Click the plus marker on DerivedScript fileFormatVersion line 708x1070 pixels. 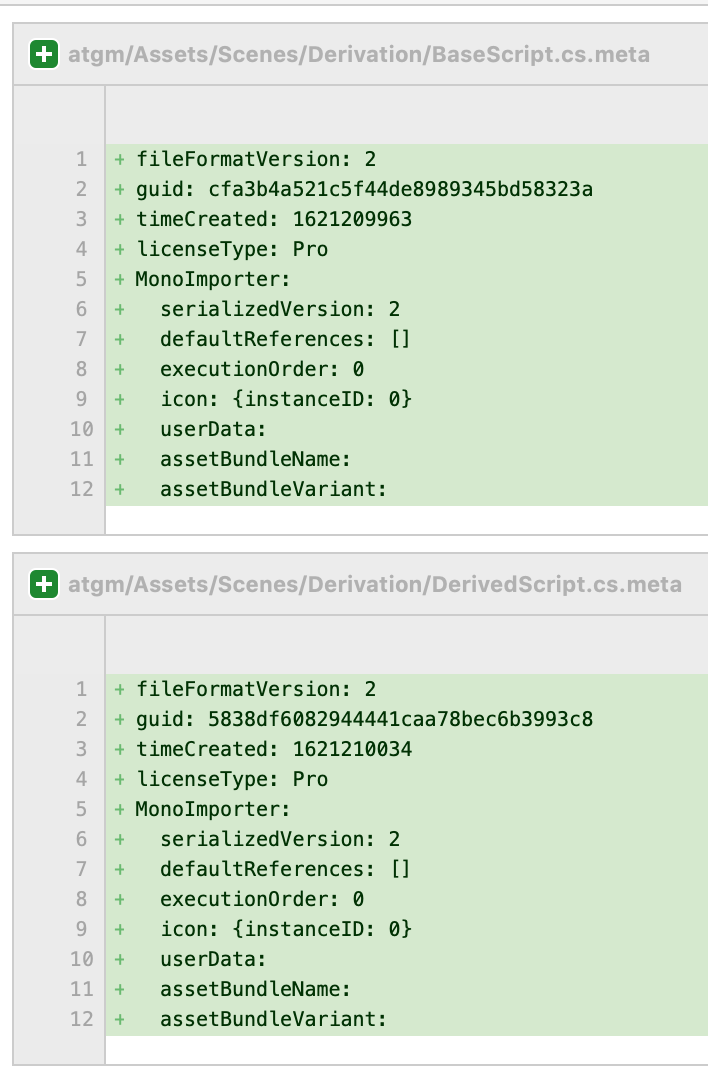coord(119,689)
